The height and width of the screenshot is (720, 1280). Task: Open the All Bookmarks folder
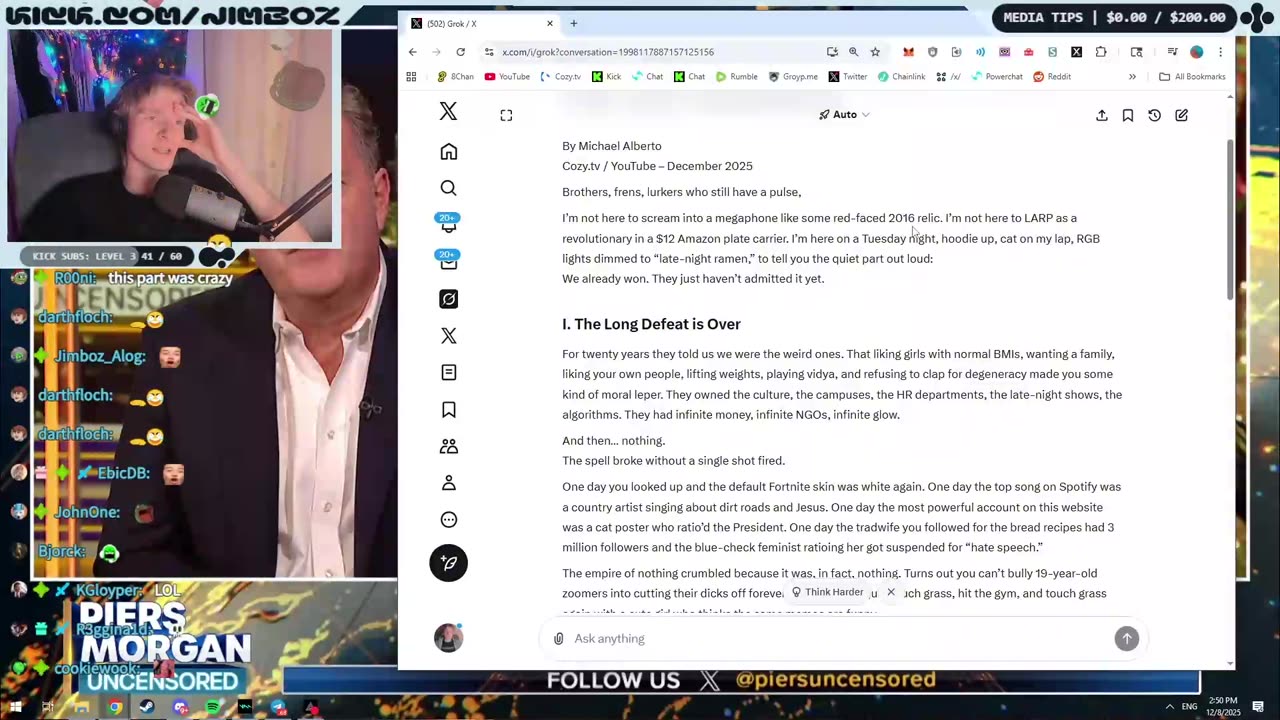coord(1192,77)
